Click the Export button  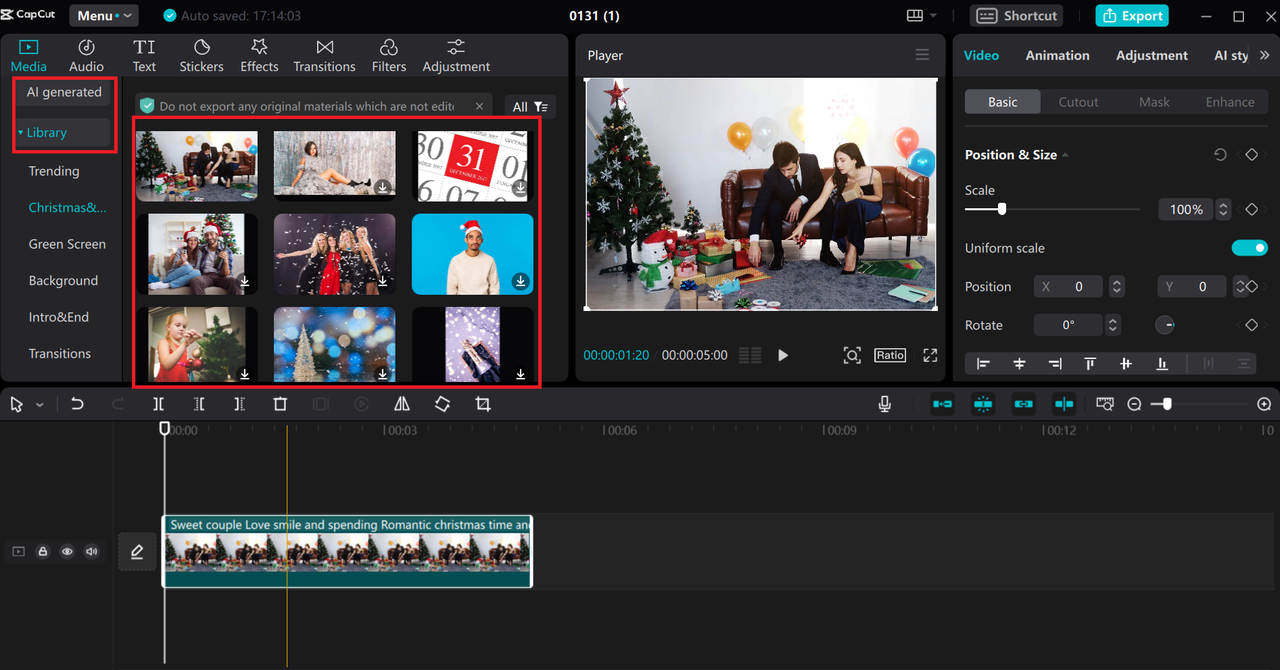pyautogui.click(x=1132, y=16)
